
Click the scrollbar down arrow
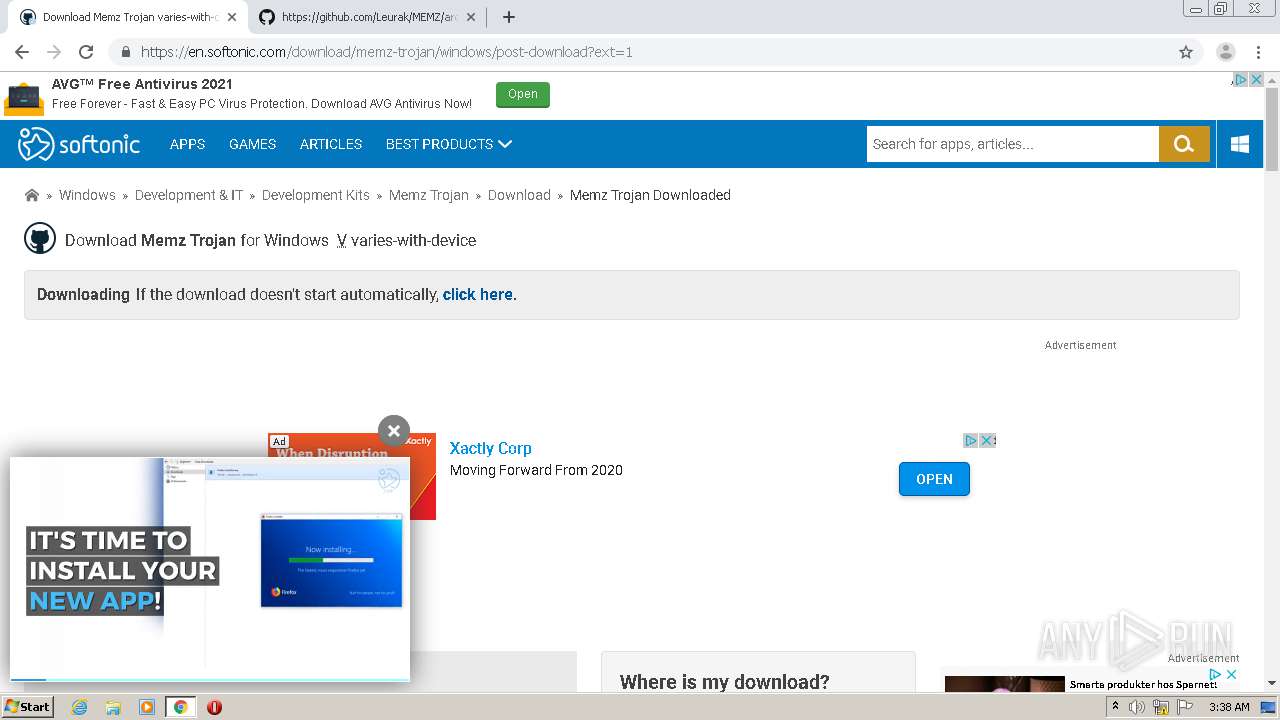pos(1272,684)
